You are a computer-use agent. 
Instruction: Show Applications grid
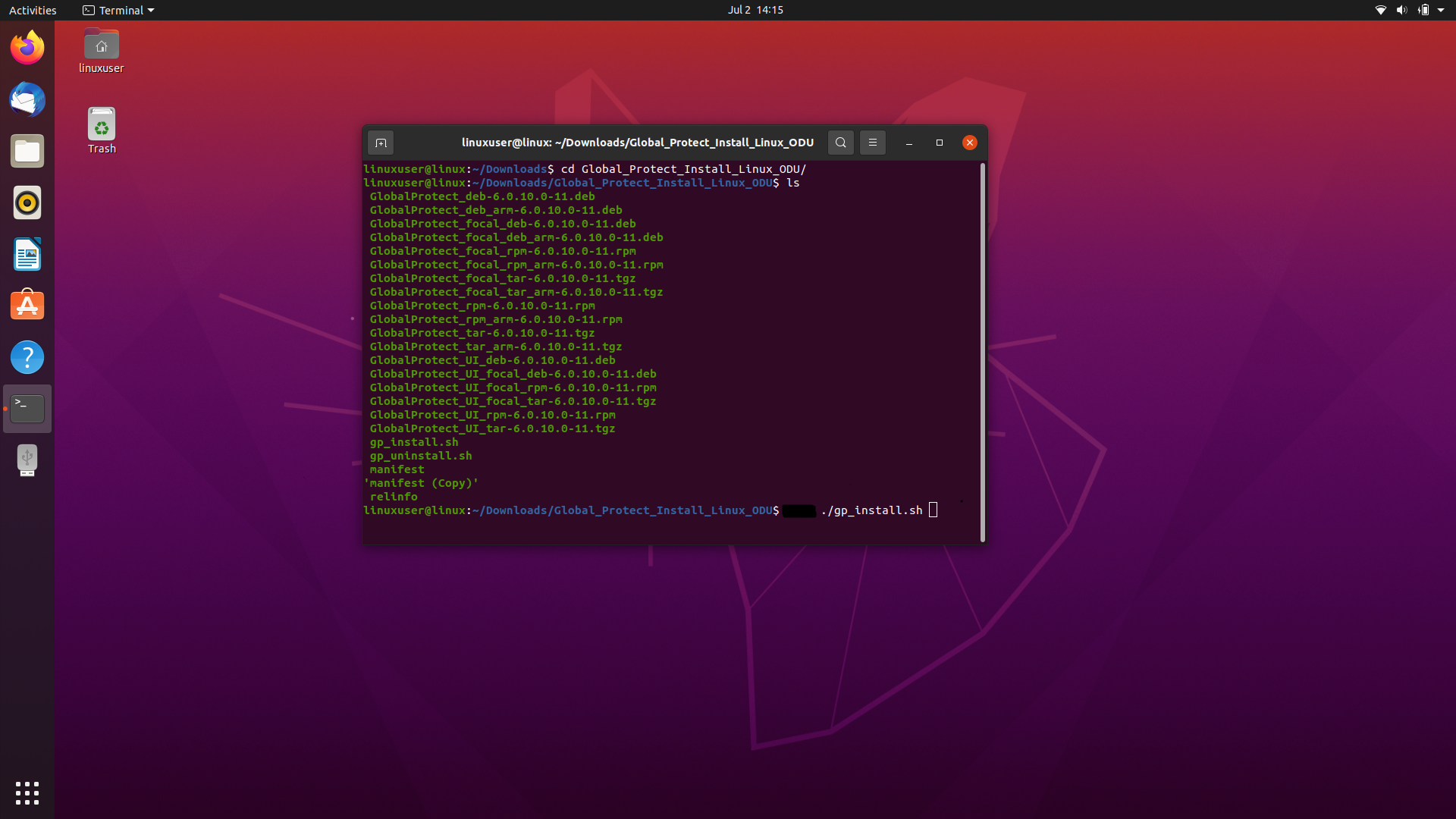coord(27,792)
